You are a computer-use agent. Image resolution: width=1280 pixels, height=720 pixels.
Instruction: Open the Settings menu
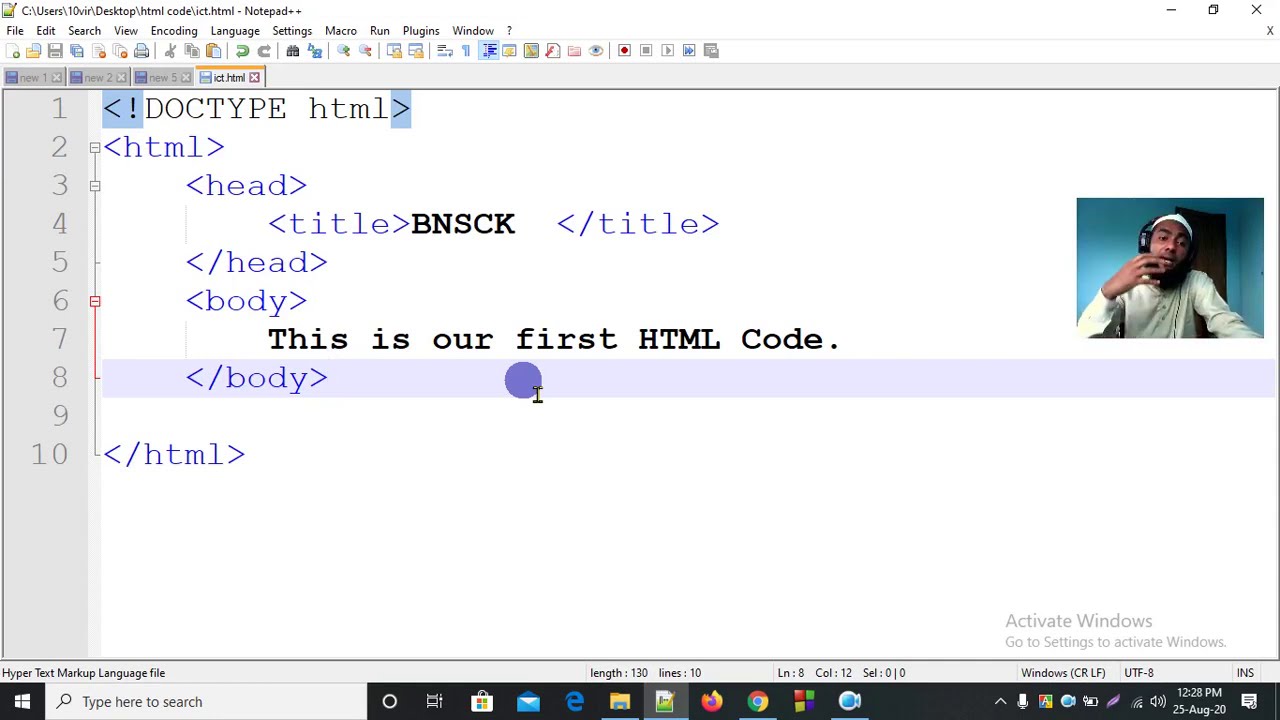pyautogui.click(x=292, y=31)
